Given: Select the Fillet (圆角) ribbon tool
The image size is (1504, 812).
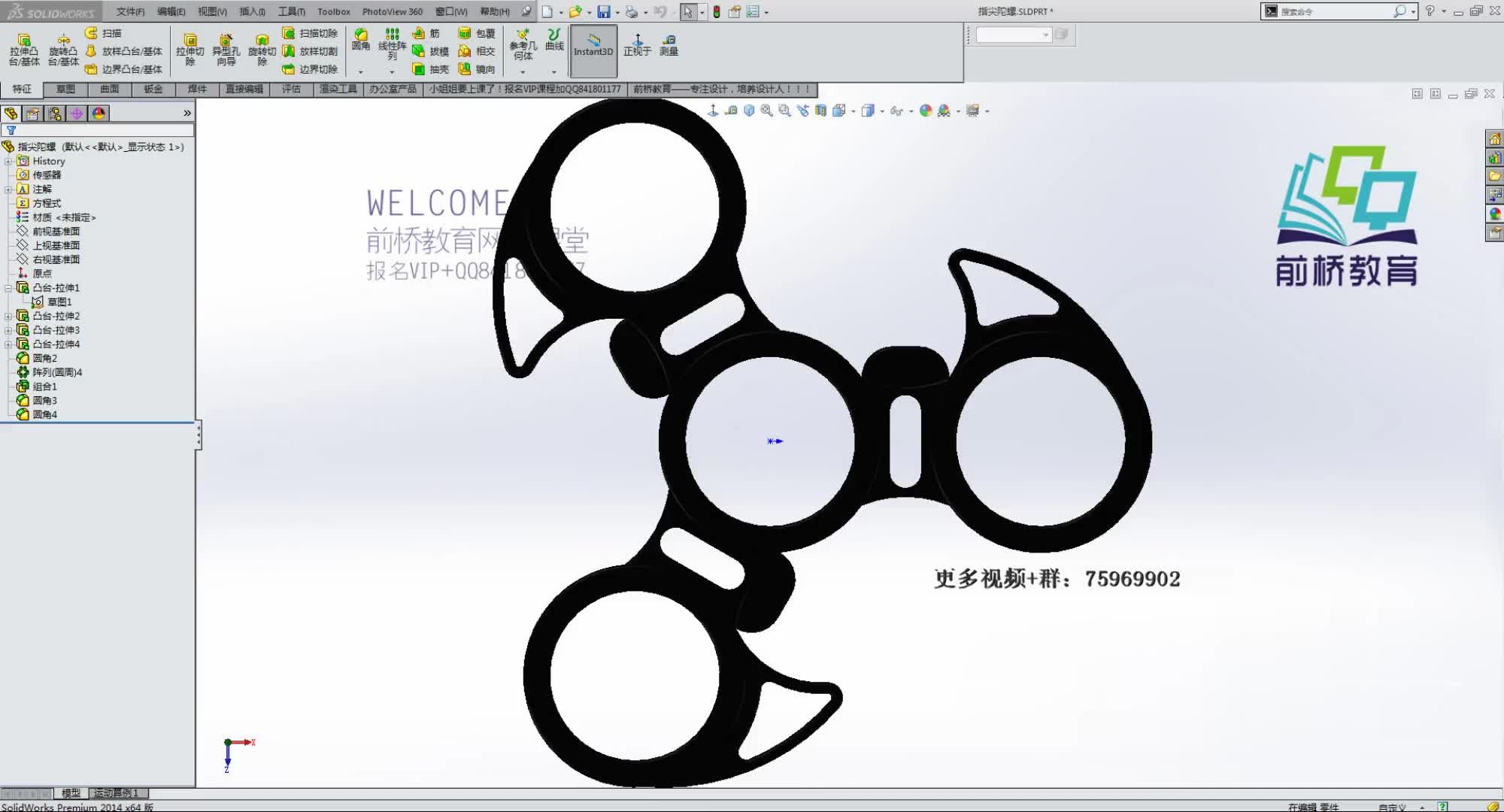Looking at the screenshot, I should [x=361, y=40].
